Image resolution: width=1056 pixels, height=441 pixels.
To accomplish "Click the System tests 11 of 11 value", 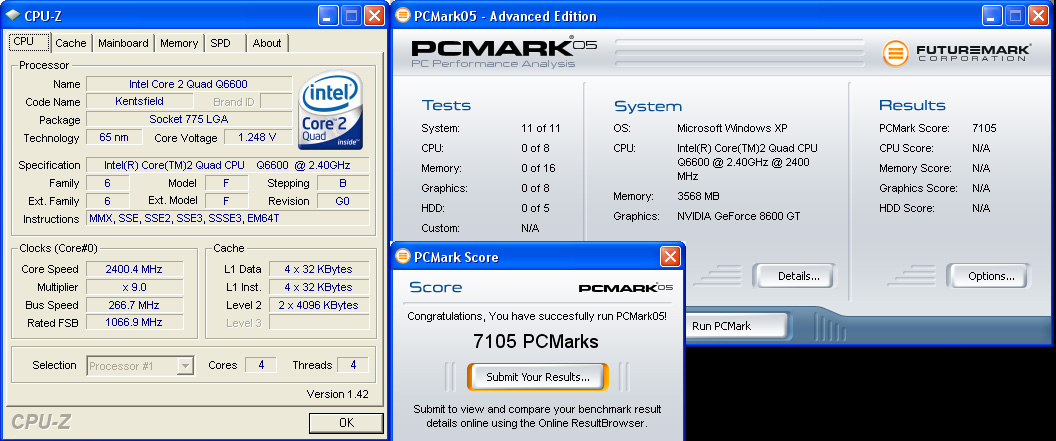I will pos(541,128).
